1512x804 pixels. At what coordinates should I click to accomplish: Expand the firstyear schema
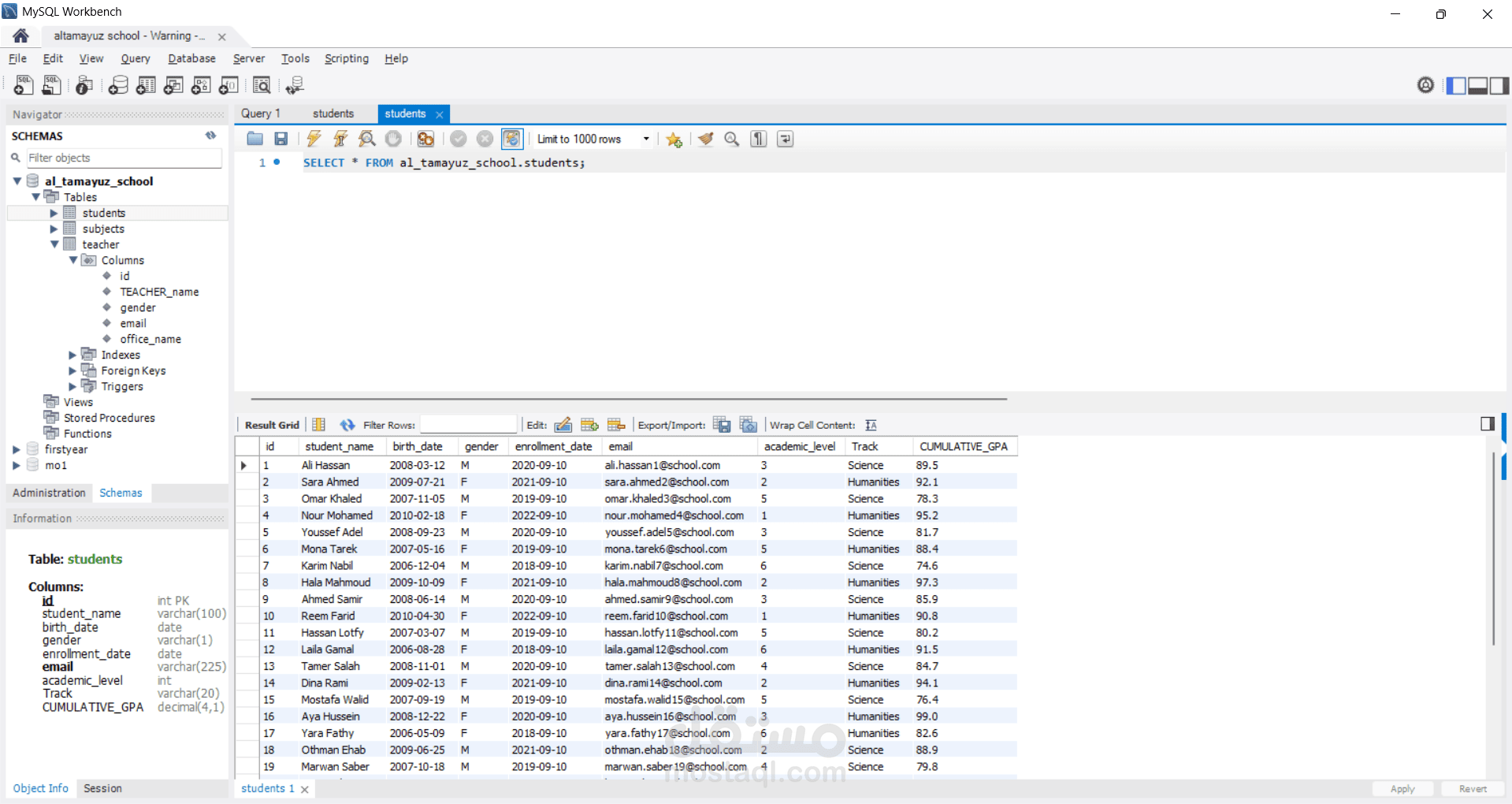(17, 449)
